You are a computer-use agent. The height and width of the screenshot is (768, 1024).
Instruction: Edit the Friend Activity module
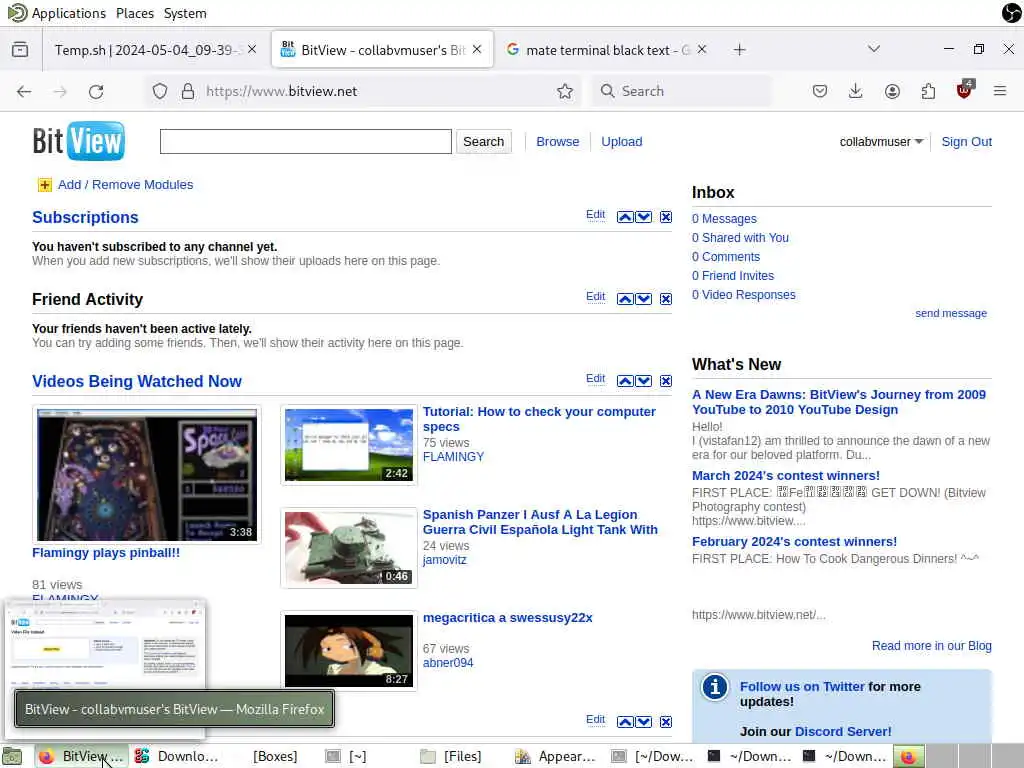[595, 296]
